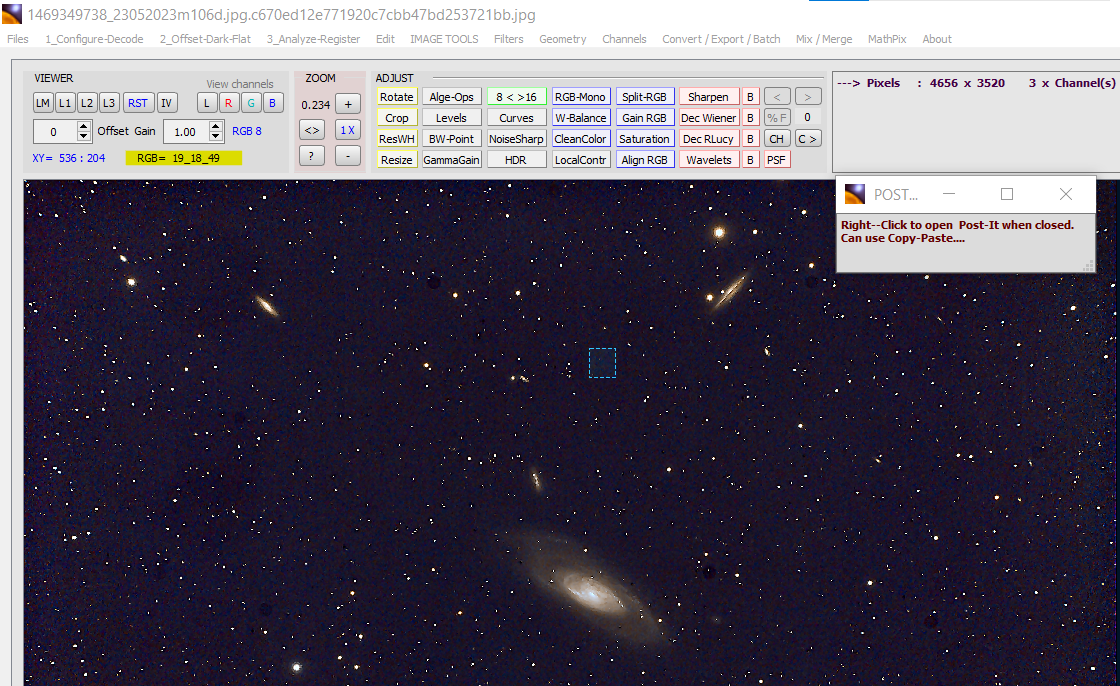Increase the Gain value with up arrow
This screenshot has width=1120, height=686.
click(x=216, y=126)
